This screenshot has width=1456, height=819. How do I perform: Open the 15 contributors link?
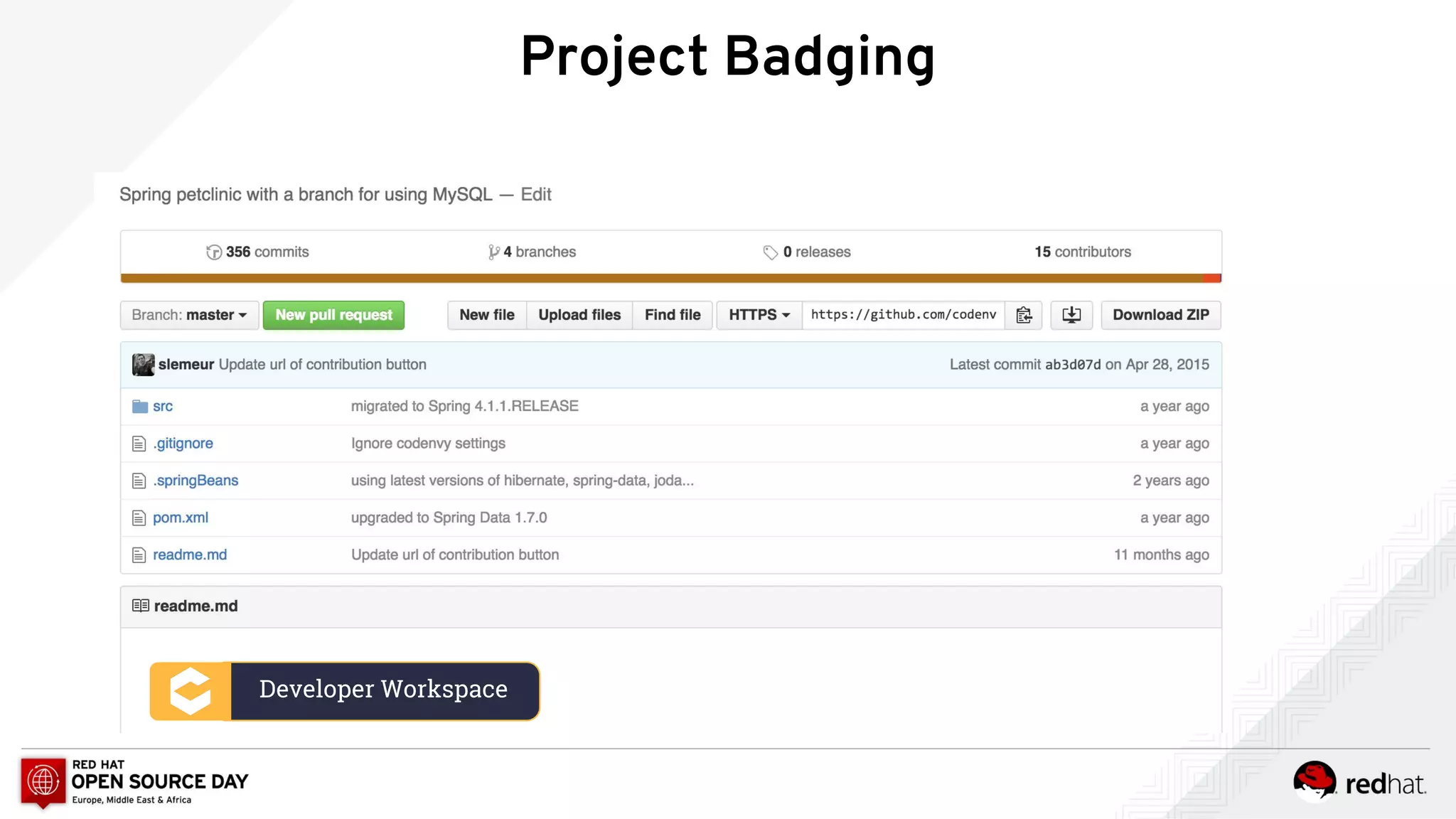tap(1083, 252)
